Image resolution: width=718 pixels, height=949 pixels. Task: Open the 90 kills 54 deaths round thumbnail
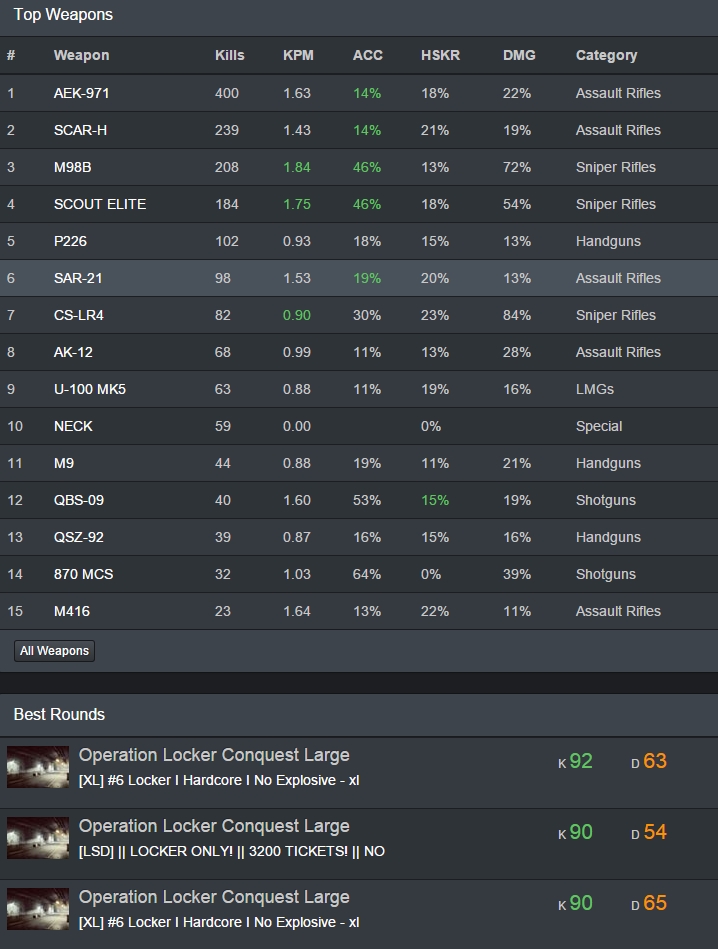tap(38, 838)
